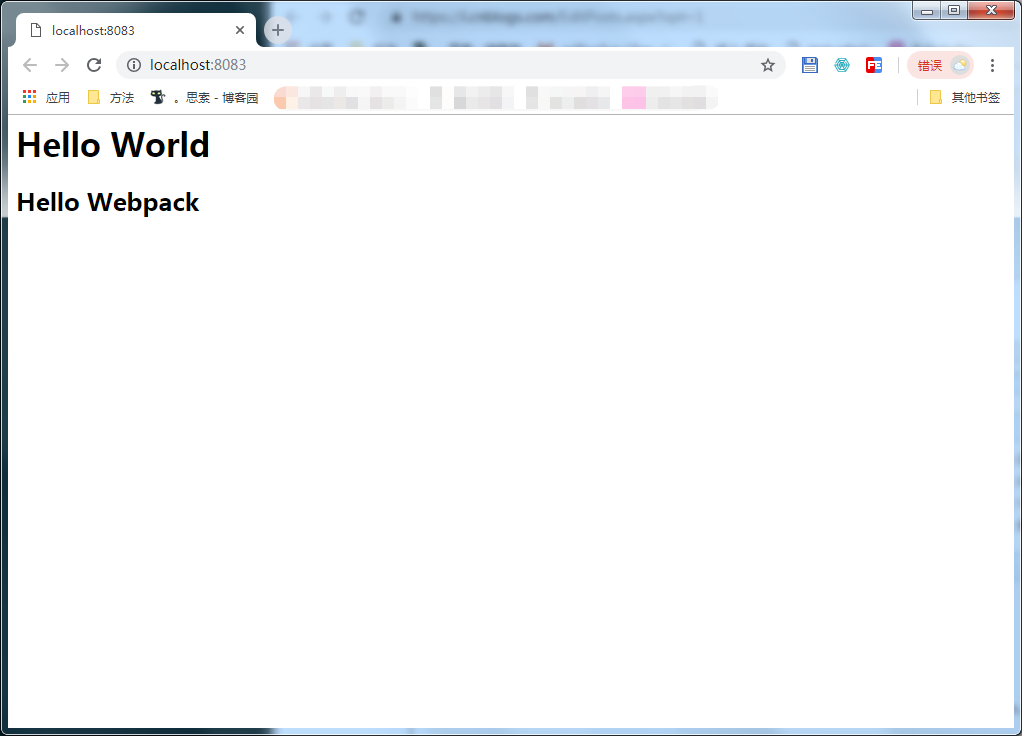Screen dimensions: 1022x736
Task: View site information icon in address bar
Action: tap(134, 65)
